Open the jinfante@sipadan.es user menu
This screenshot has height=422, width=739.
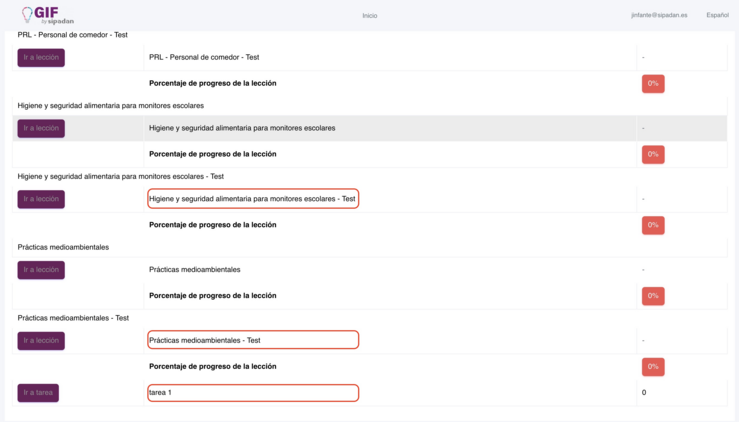coord(659,15)
